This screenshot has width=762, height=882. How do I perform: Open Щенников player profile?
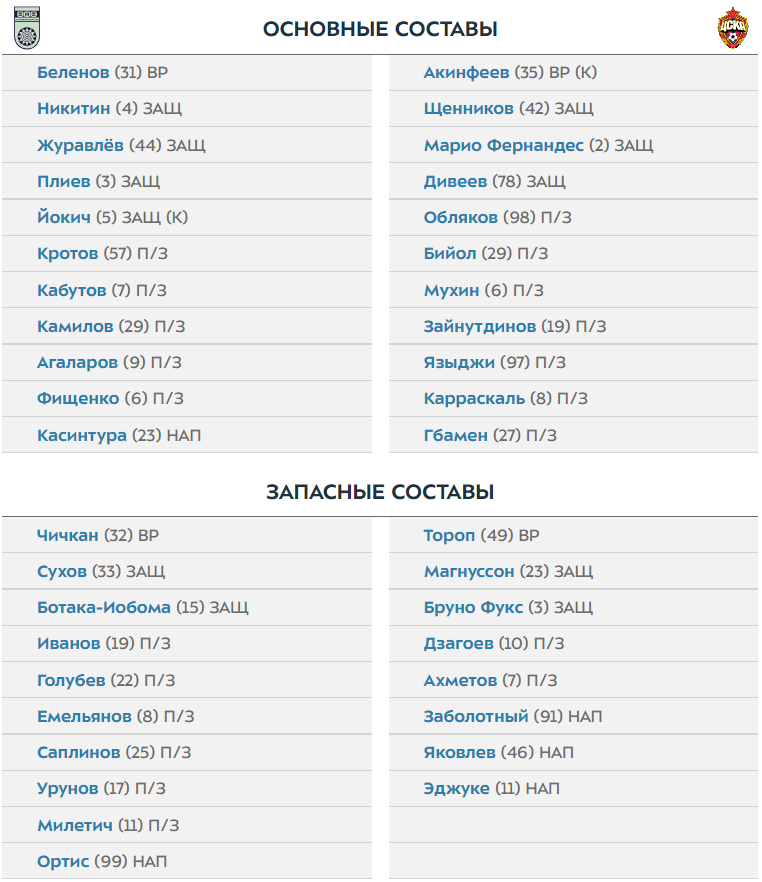click(469, 108)
